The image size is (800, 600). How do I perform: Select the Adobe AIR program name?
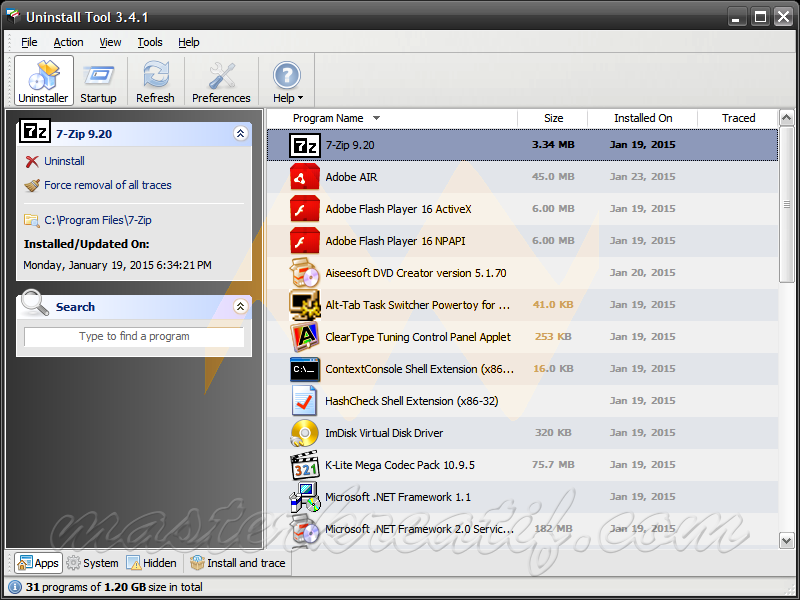pyautogui.click(x=351, y=177)
